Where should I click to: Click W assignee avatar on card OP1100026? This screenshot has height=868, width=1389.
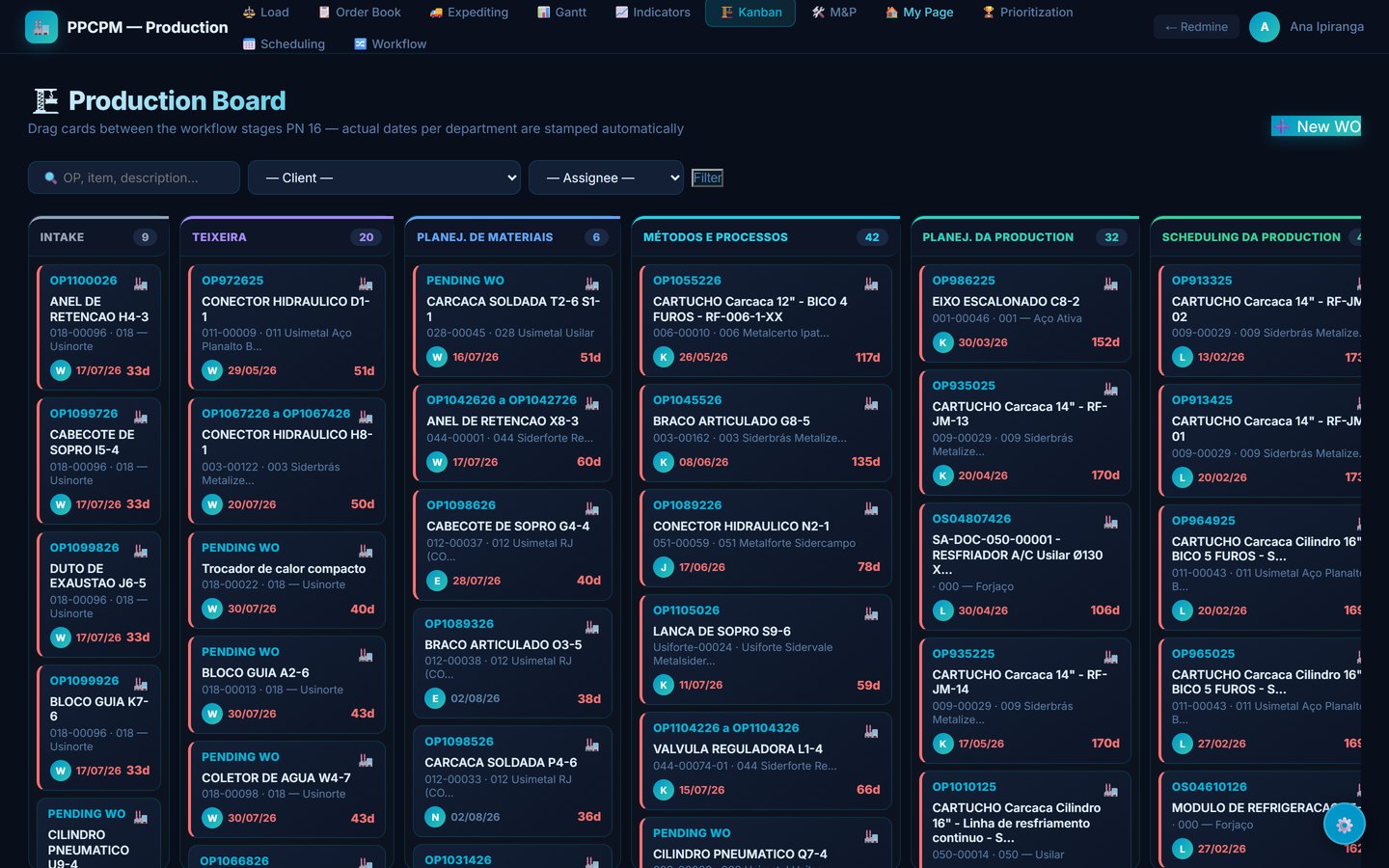click(x=61, y=370)
